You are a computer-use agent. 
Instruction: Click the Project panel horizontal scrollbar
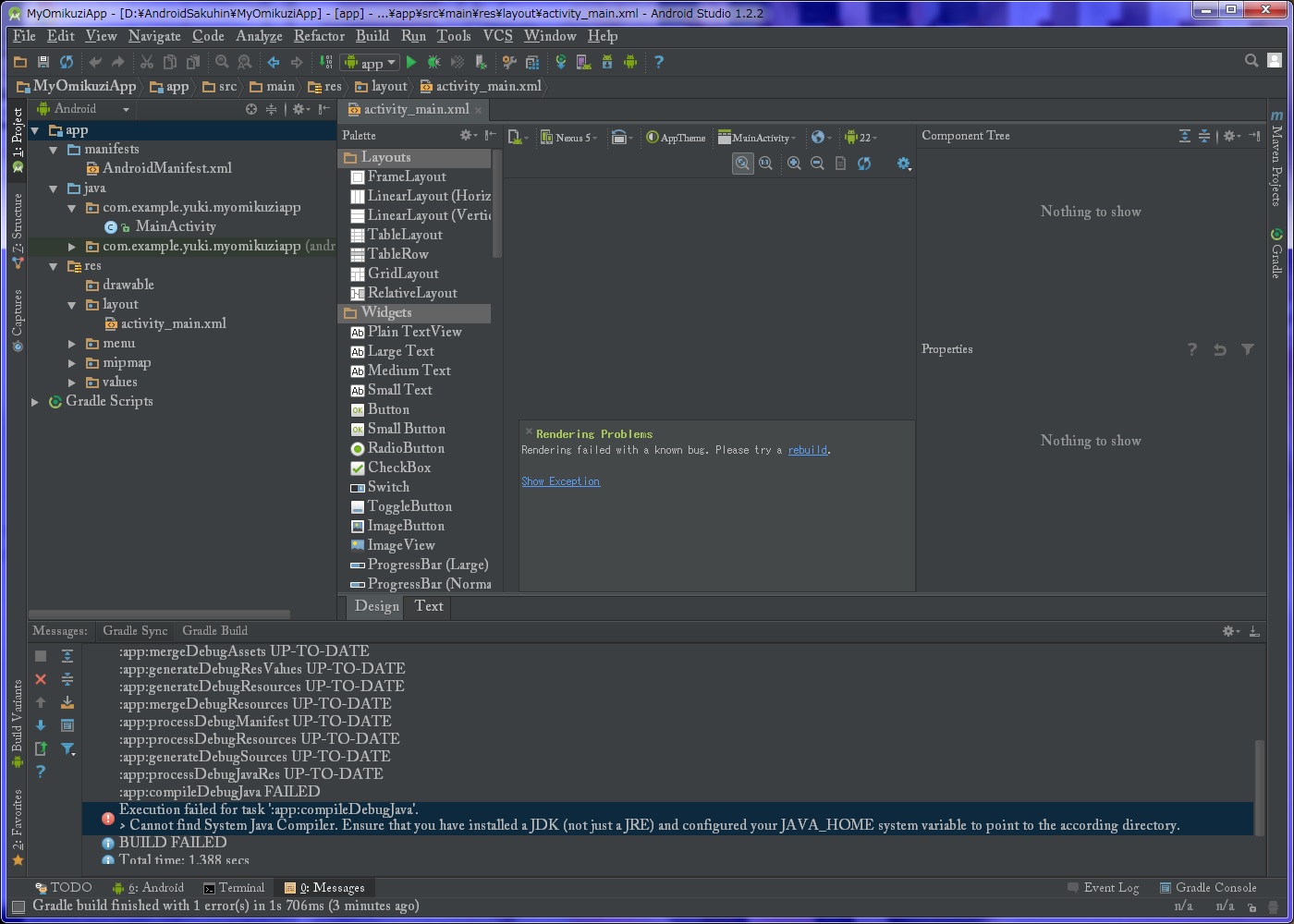click(x=159, y=614)
